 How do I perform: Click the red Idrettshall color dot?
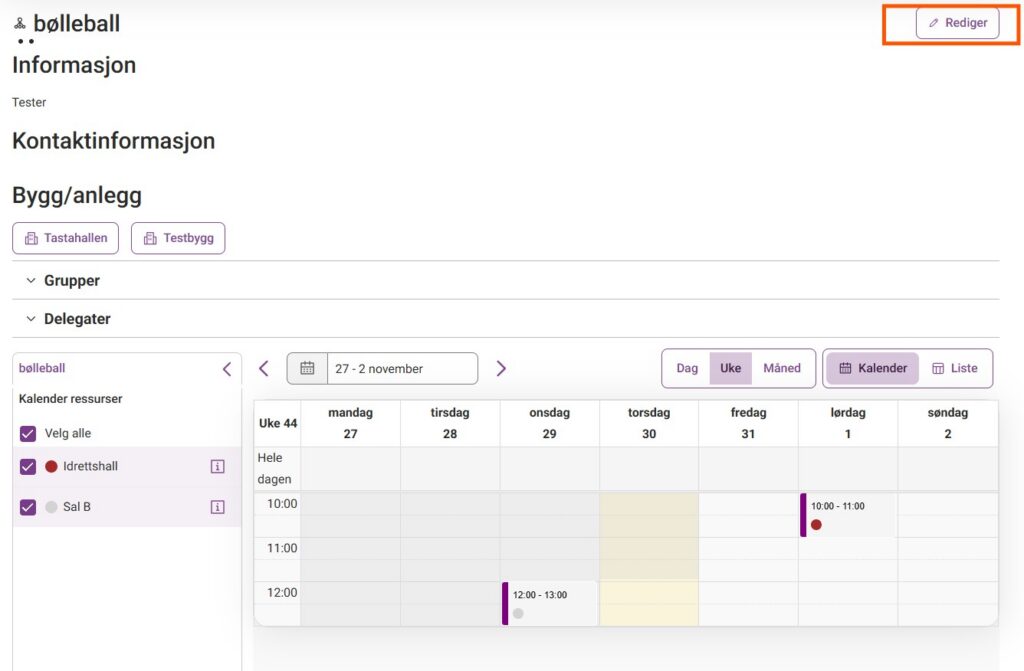pos(52,467)
